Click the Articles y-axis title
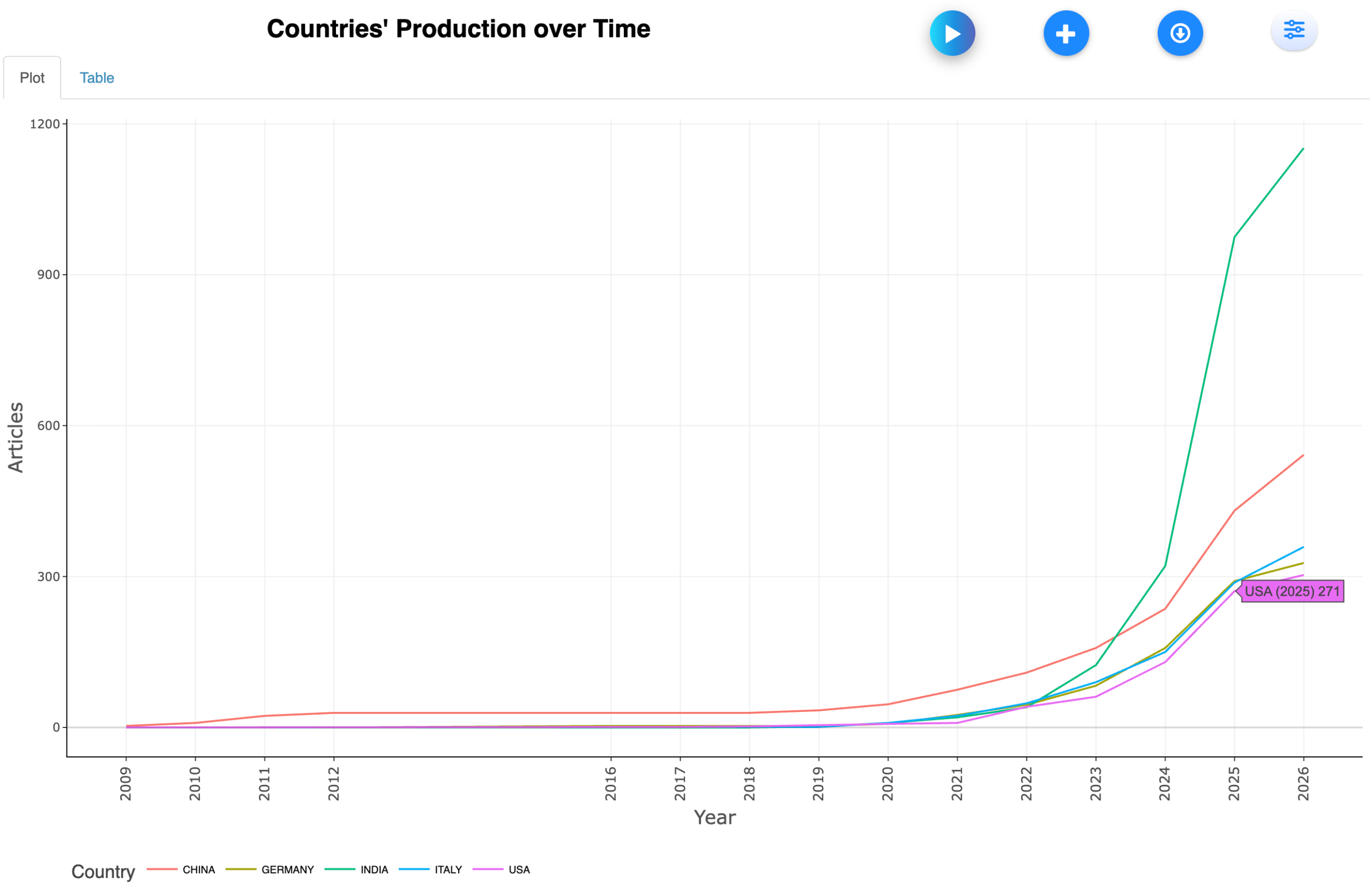 [16, 437]
